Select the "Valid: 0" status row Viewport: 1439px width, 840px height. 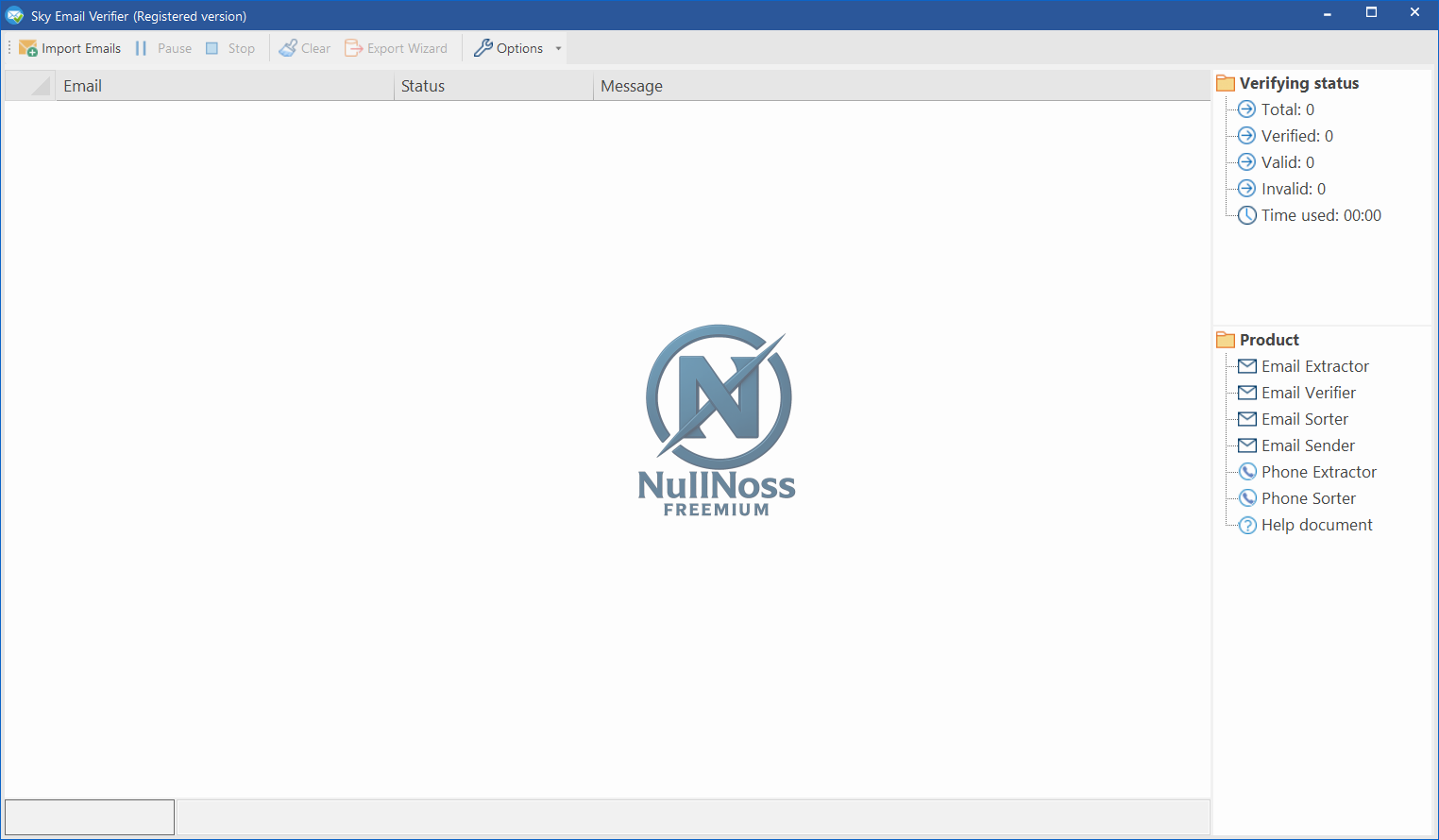1288,162
